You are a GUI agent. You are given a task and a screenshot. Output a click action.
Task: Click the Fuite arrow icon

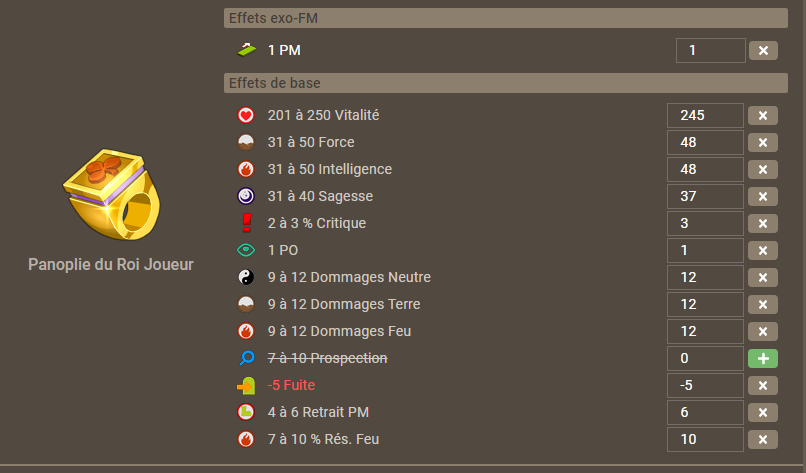[246, 385]
